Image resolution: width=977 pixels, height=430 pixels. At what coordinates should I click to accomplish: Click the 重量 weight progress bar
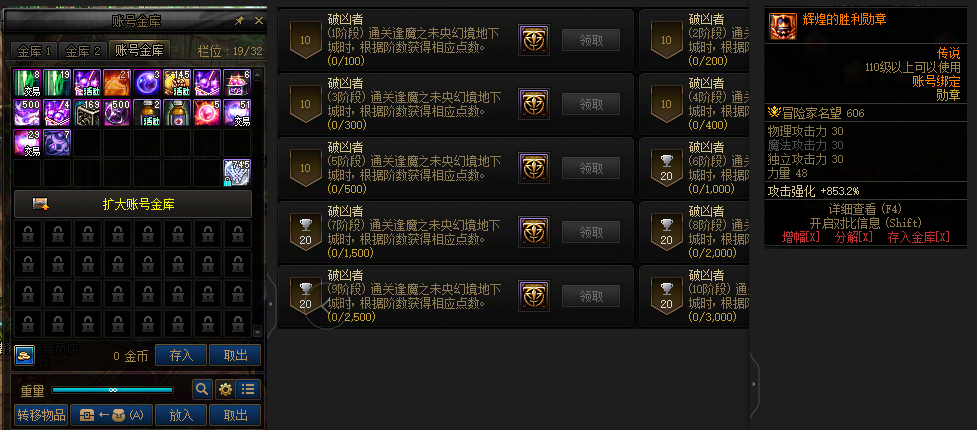coord(112,390)
